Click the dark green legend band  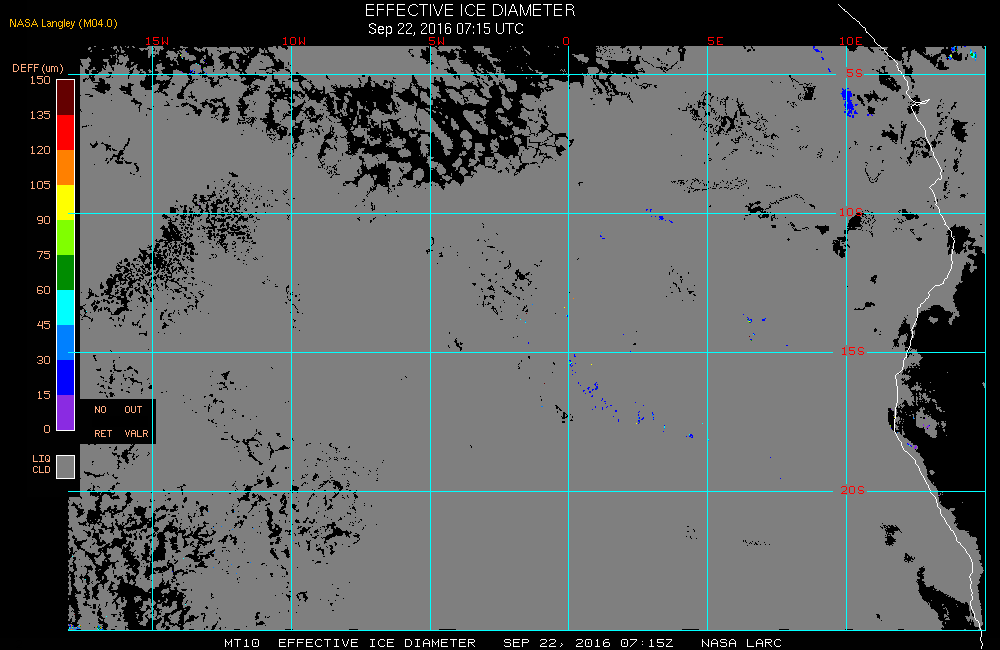click(66, 272)
